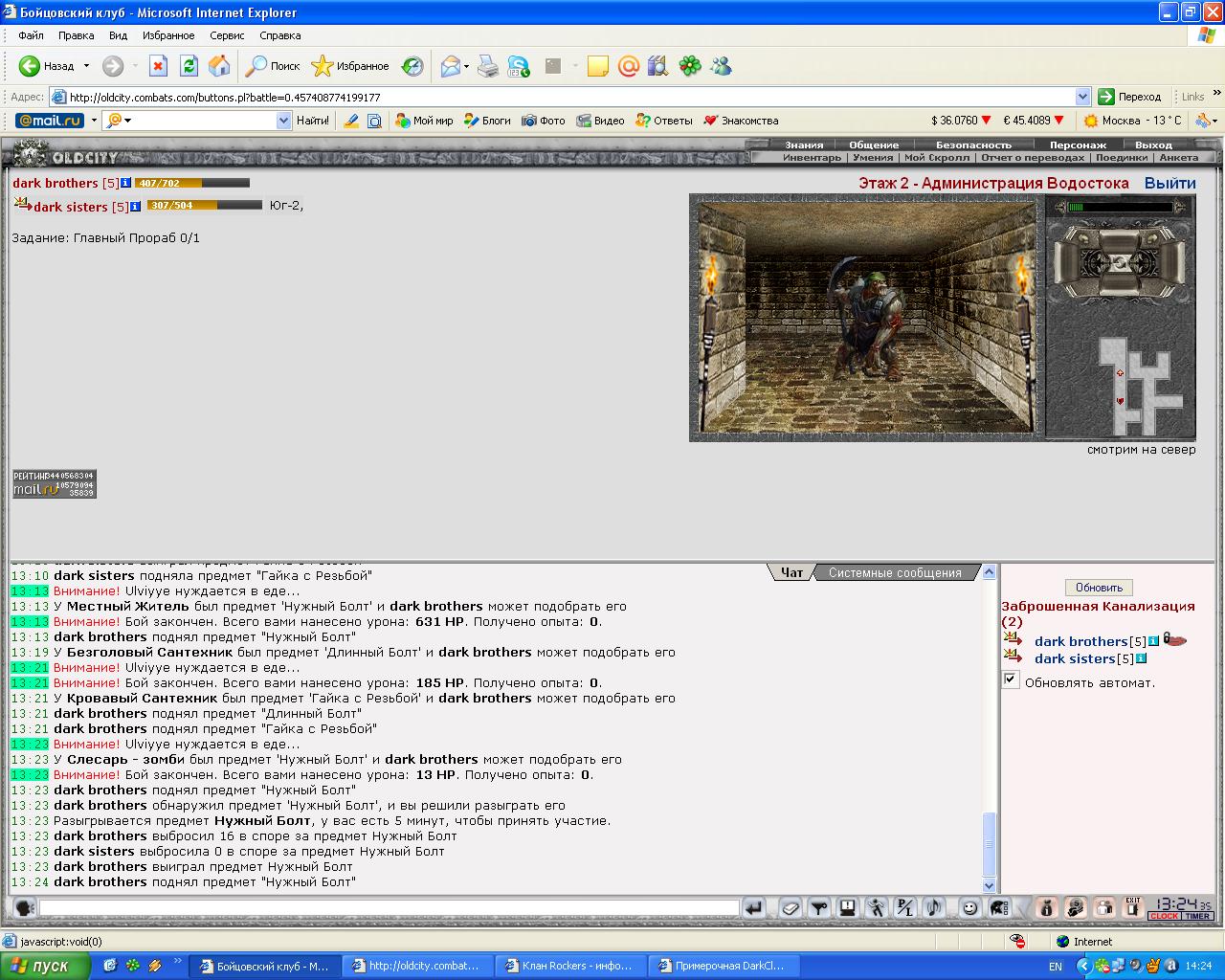Open the money bag info icon

click(1046, 908)
